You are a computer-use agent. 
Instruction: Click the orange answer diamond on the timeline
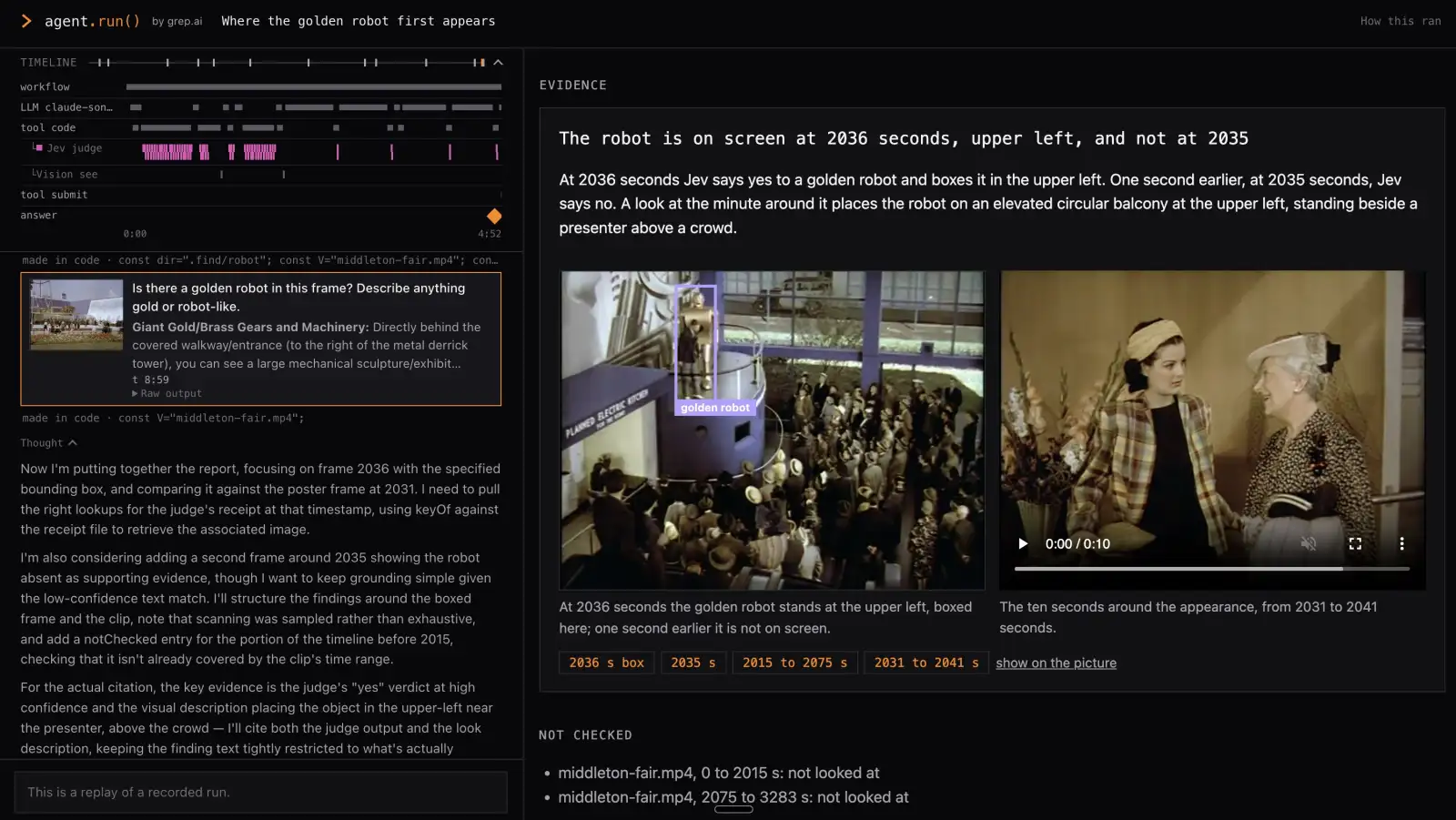494,216
